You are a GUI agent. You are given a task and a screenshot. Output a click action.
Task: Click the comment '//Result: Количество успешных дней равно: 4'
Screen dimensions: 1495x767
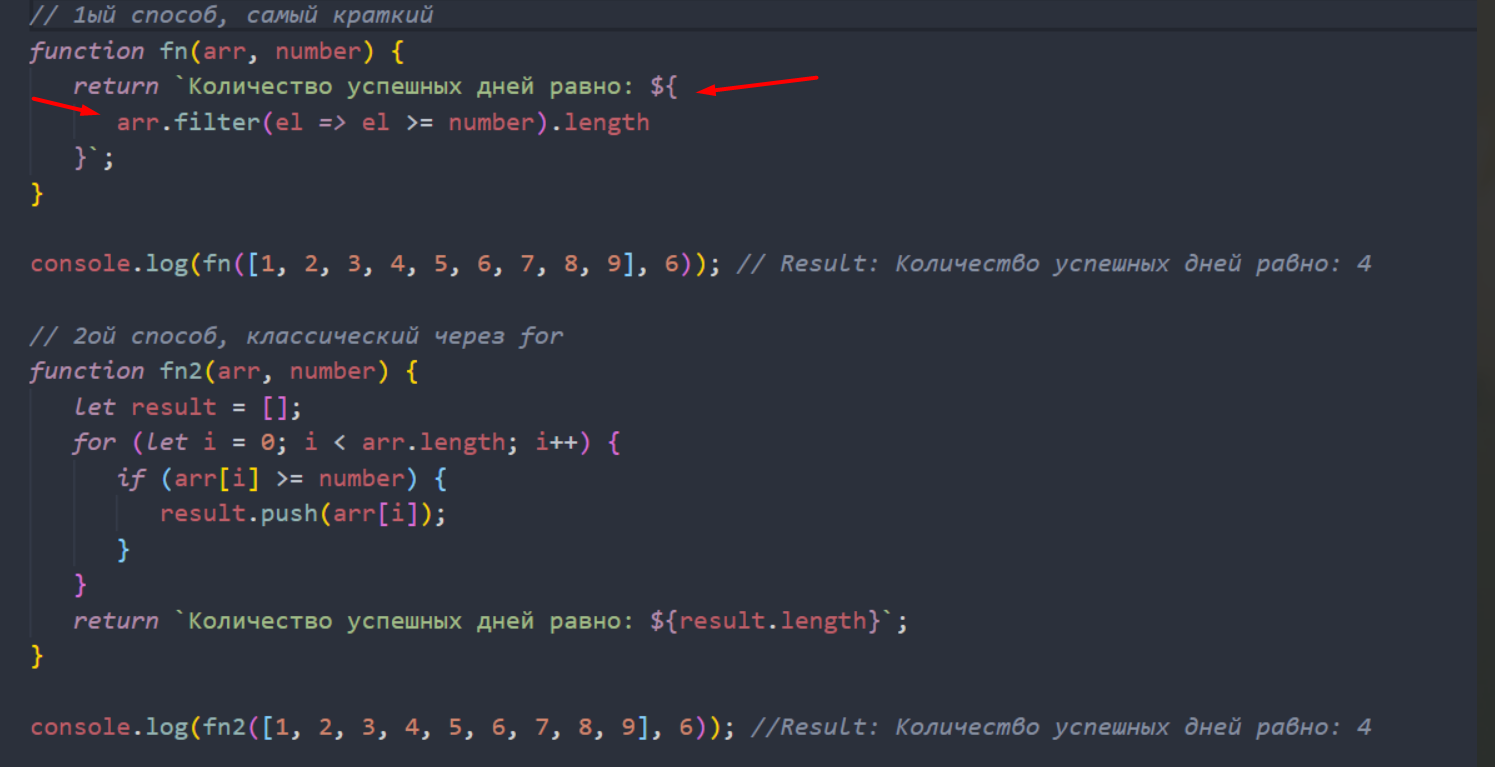(x=1061, y=727)
